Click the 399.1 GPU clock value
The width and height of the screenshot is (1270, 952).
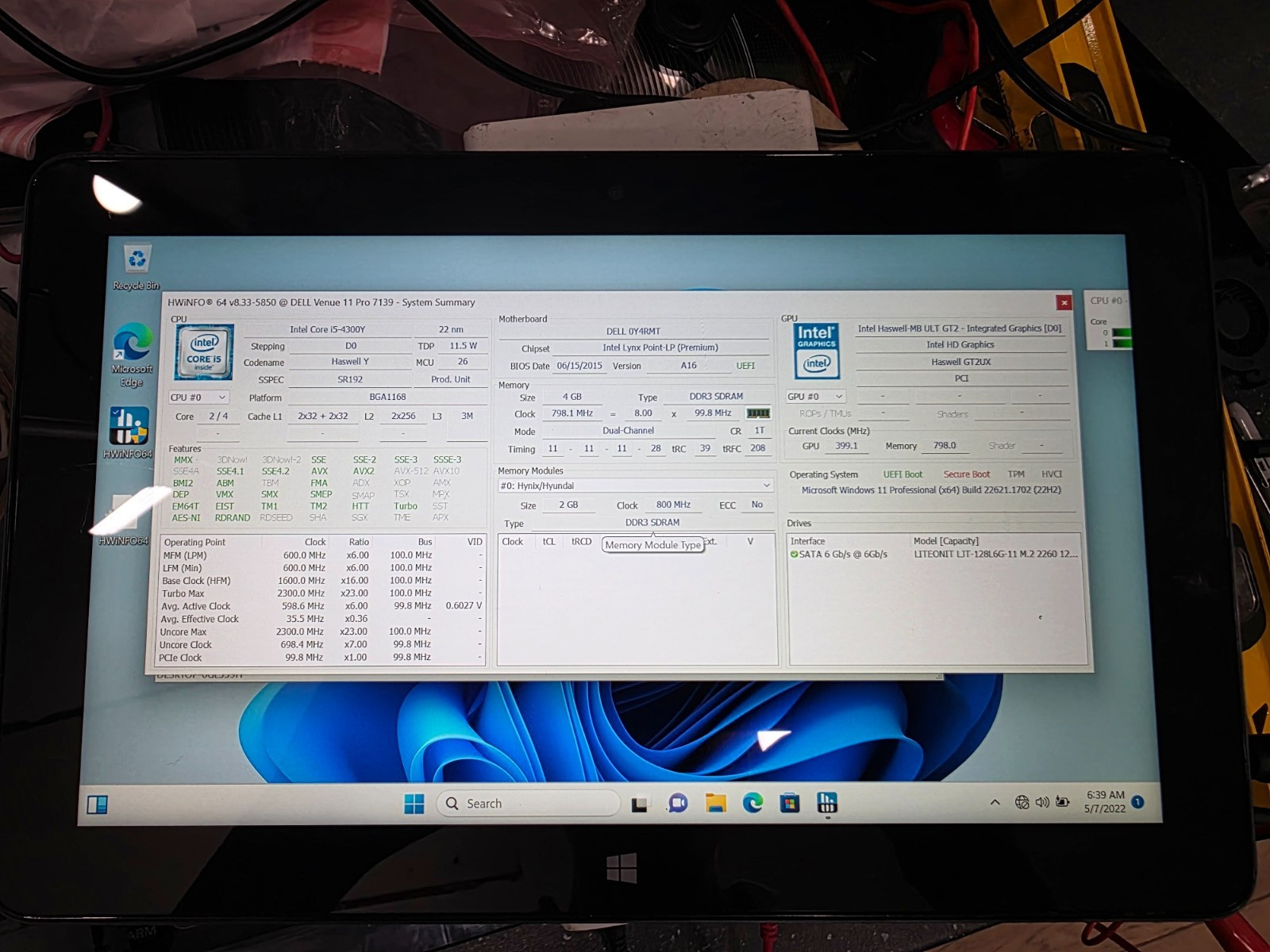coord(846,446)
